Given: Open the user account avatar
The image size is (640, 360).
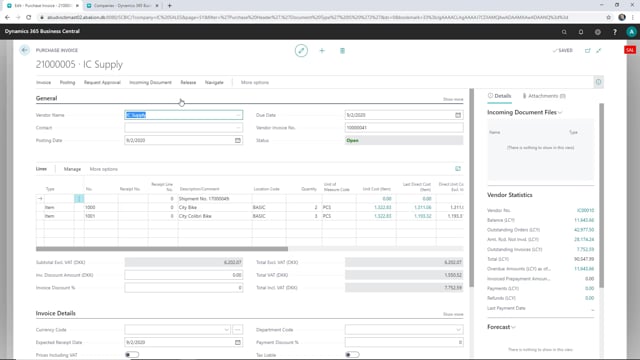Looking at the screenshot, I should pyautogui.click(x=631, y=32).
